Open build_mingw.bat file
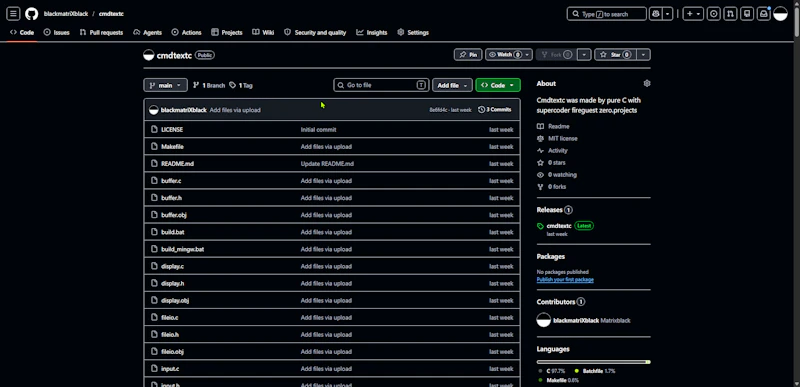Viewport: 800px width, 387px height. pos(182,249)
